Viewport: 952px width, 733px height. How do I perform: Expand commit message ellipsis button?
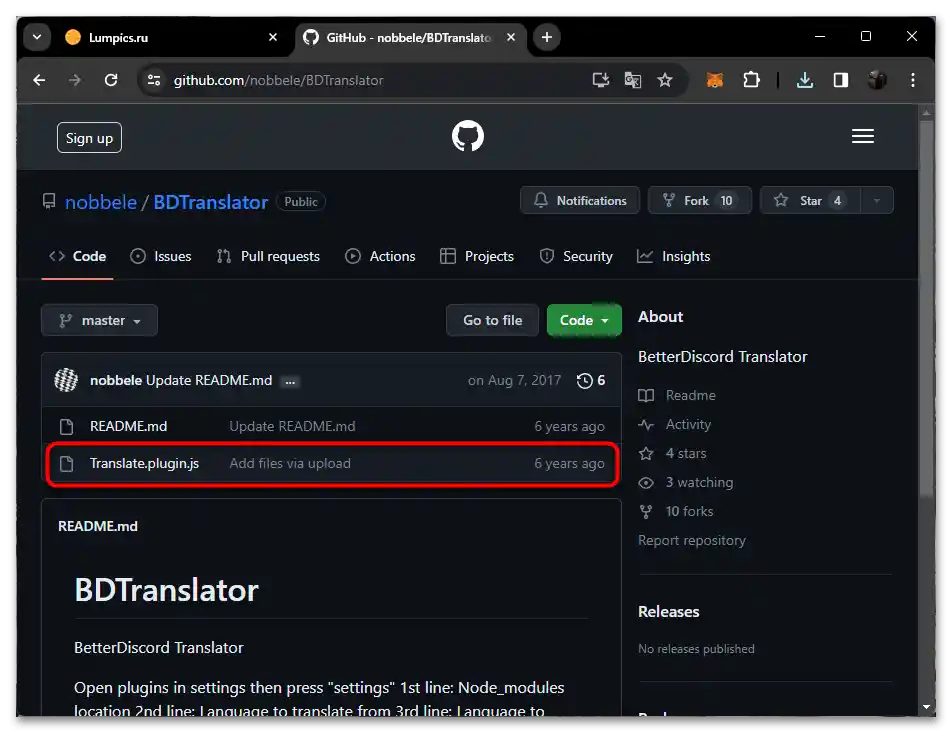290,381
